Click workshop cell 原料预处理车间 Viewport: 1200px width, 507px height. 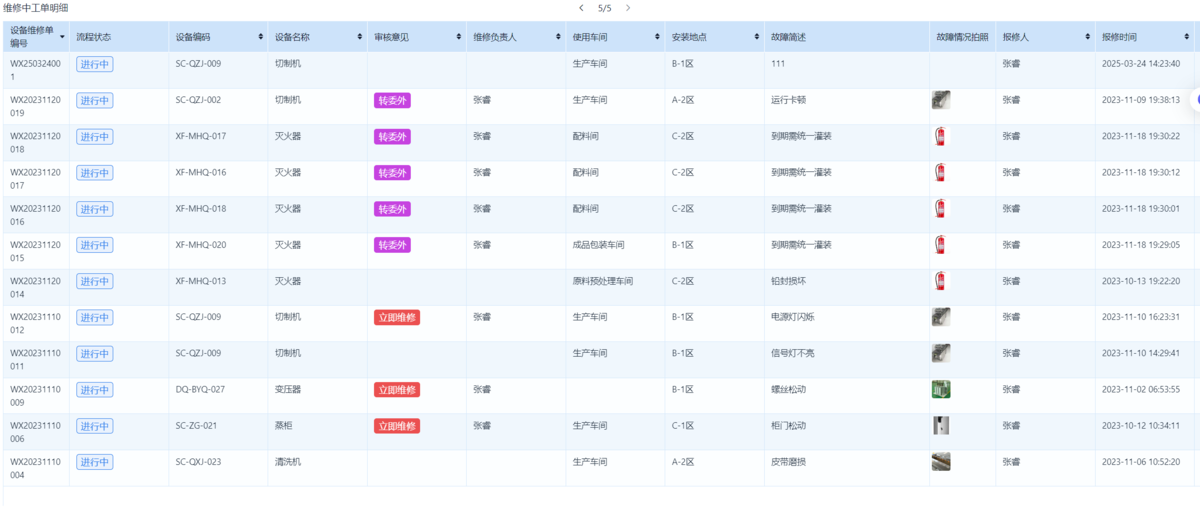[x=602, y=281]
